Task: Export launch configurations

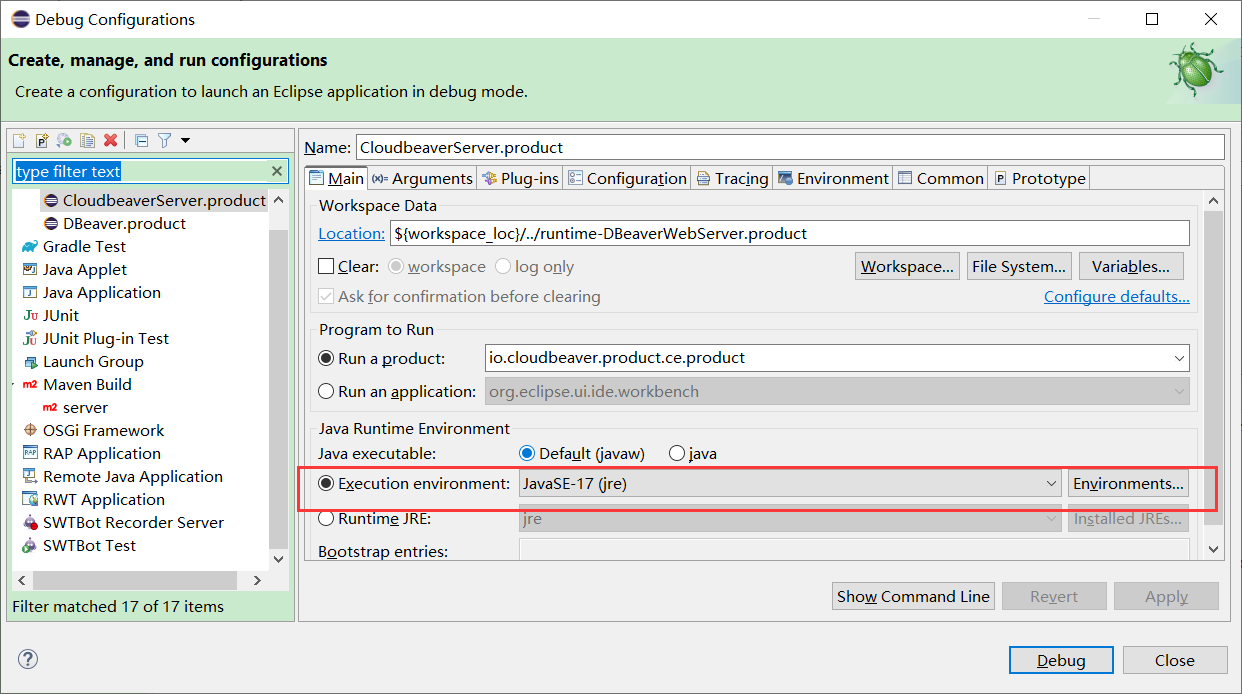Action: pos(64,140)
